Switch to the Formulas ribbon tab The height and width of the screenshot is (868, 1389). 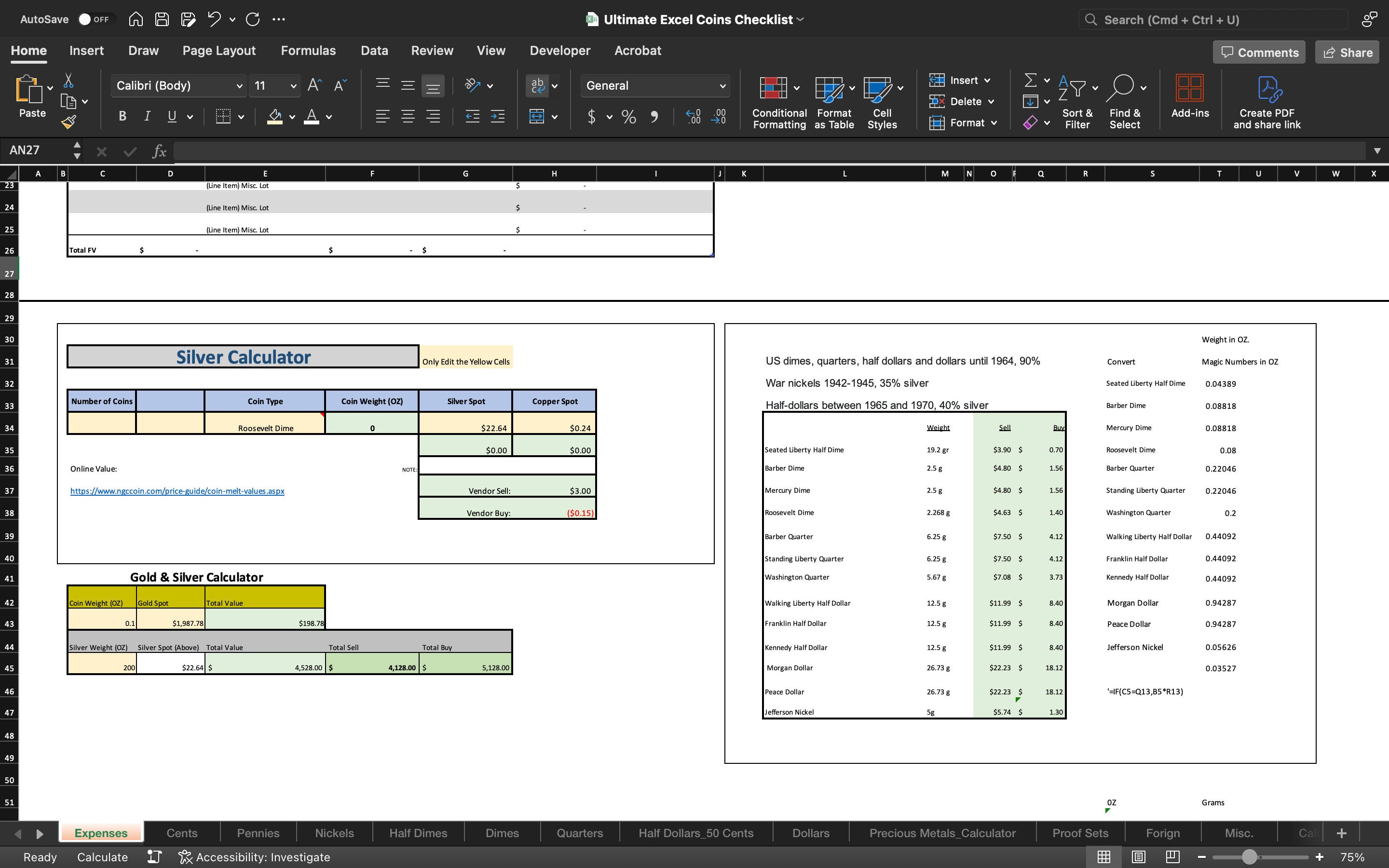pos(308,51)
